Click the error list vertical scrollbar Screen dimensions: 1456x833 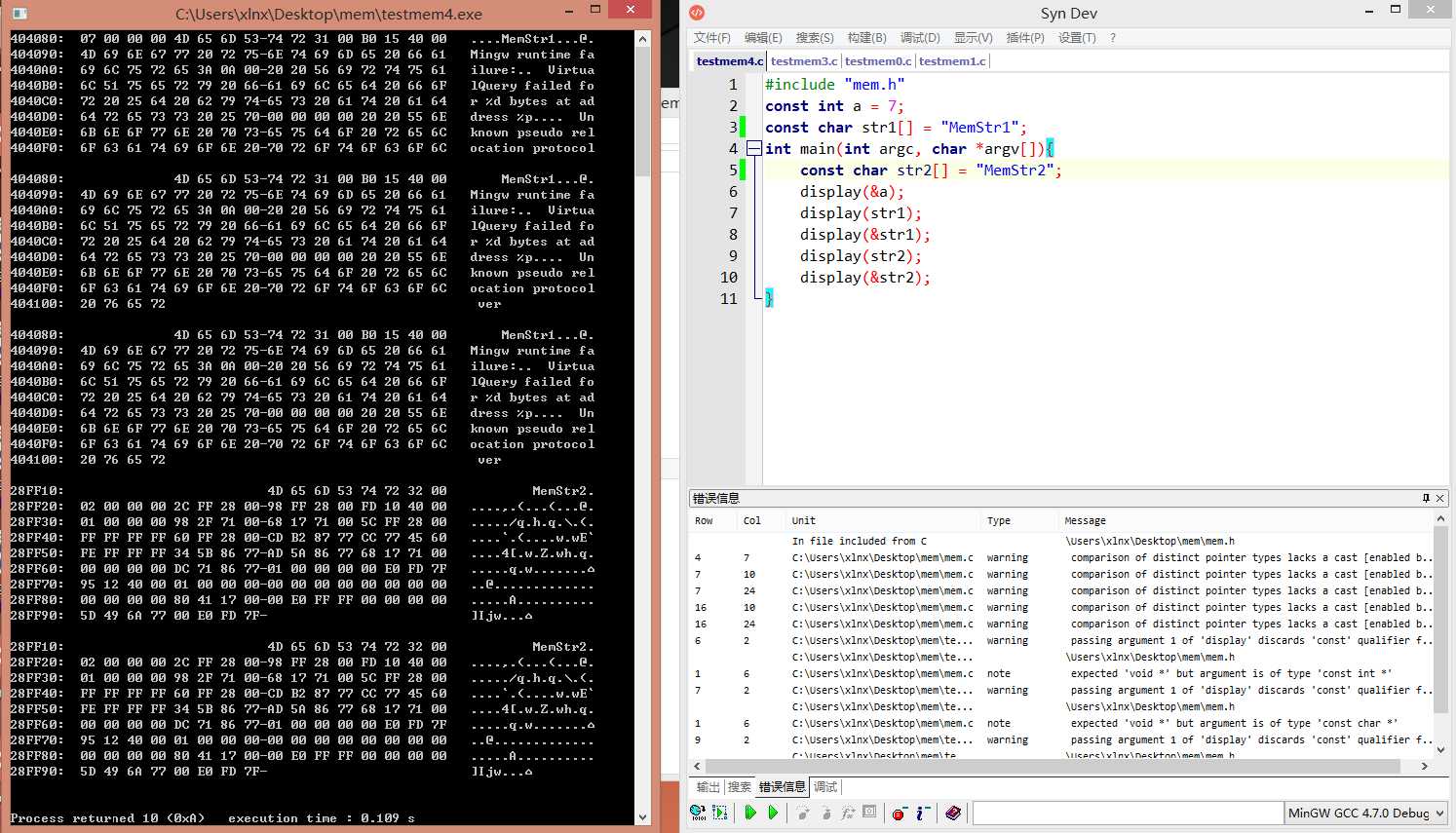pos(1440,634)
